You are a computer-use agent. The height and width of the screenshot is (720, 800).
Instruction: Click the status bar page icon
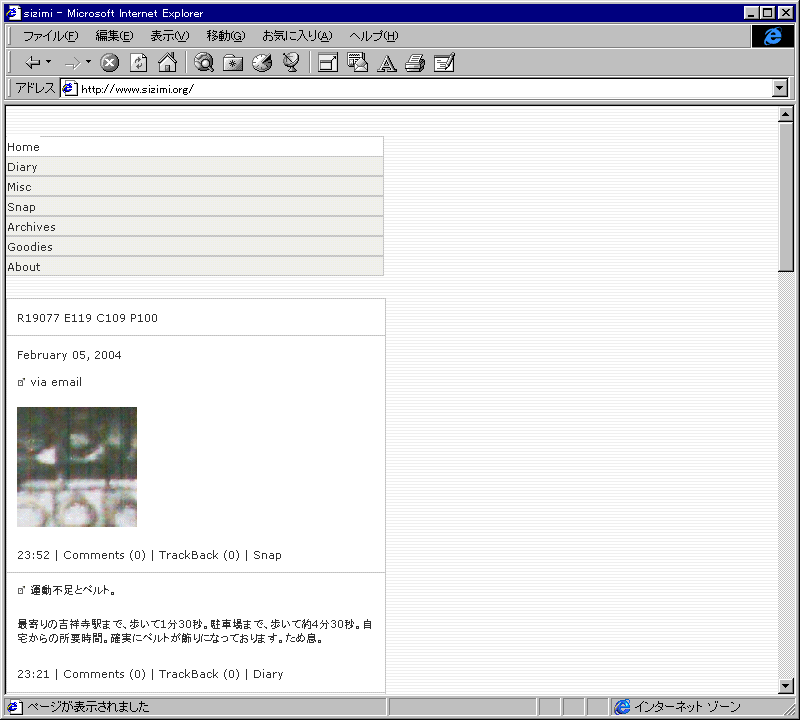(x=14, y=707)
